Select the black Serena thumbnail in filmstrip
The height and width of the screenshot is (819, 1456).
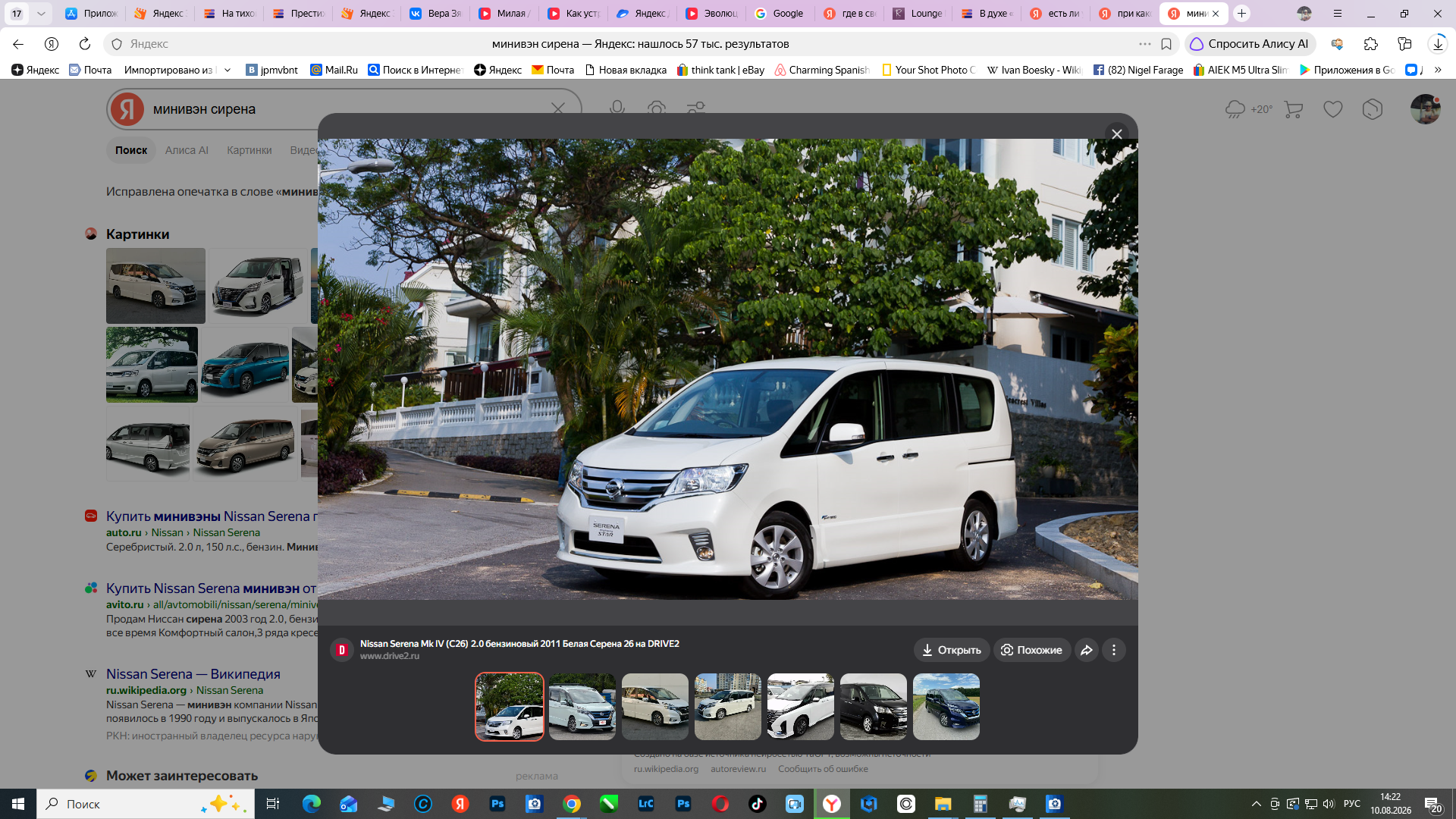click(874, 707)
